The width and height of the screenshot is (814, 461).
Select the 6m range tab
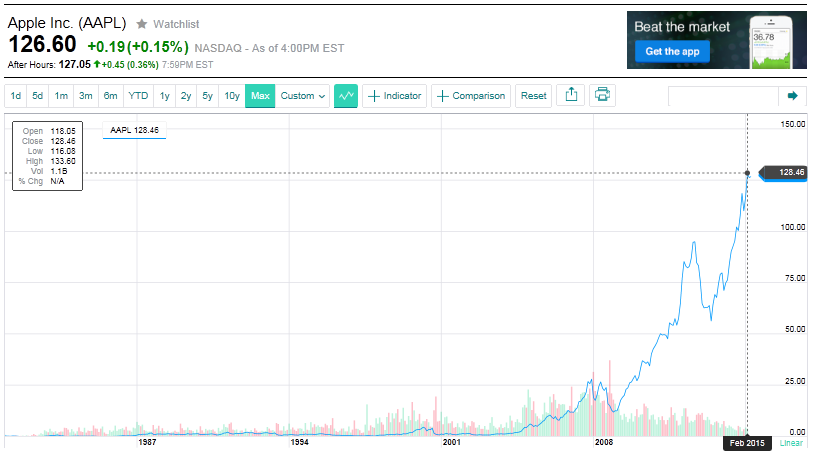(x=110, y=96)
